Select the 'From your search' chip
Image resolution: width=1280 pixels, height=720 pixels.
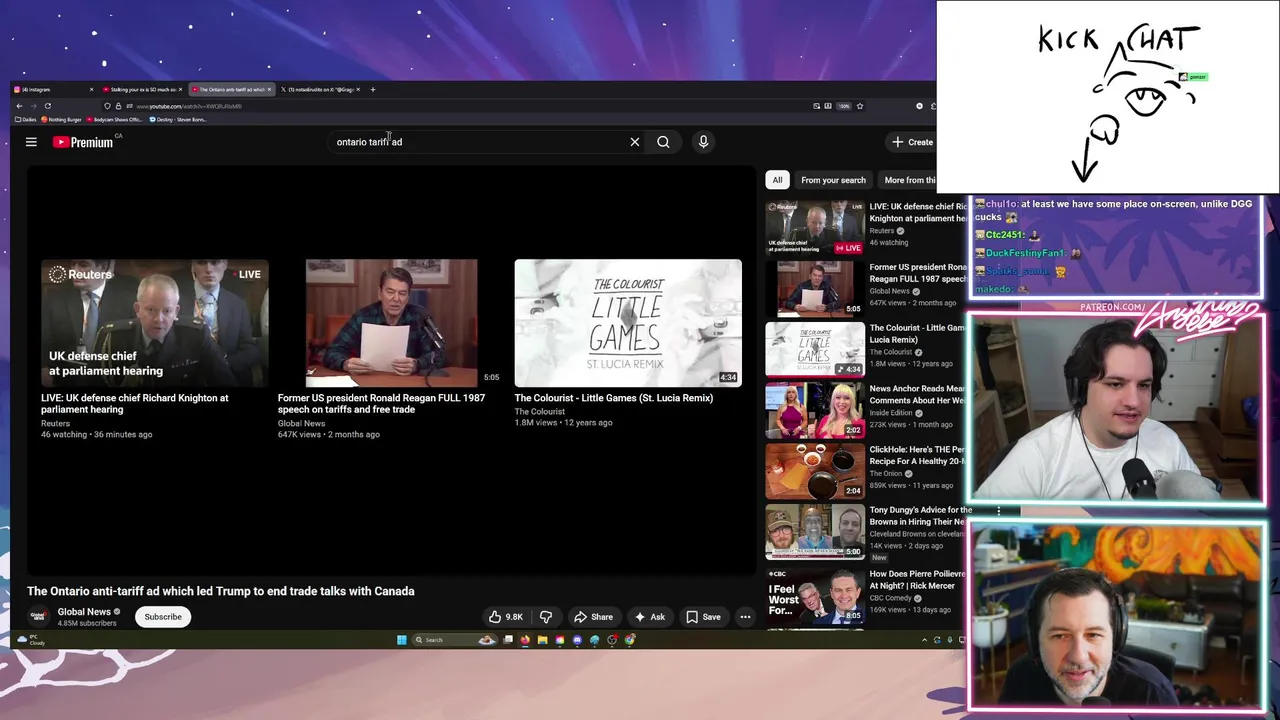click(833, 180)
